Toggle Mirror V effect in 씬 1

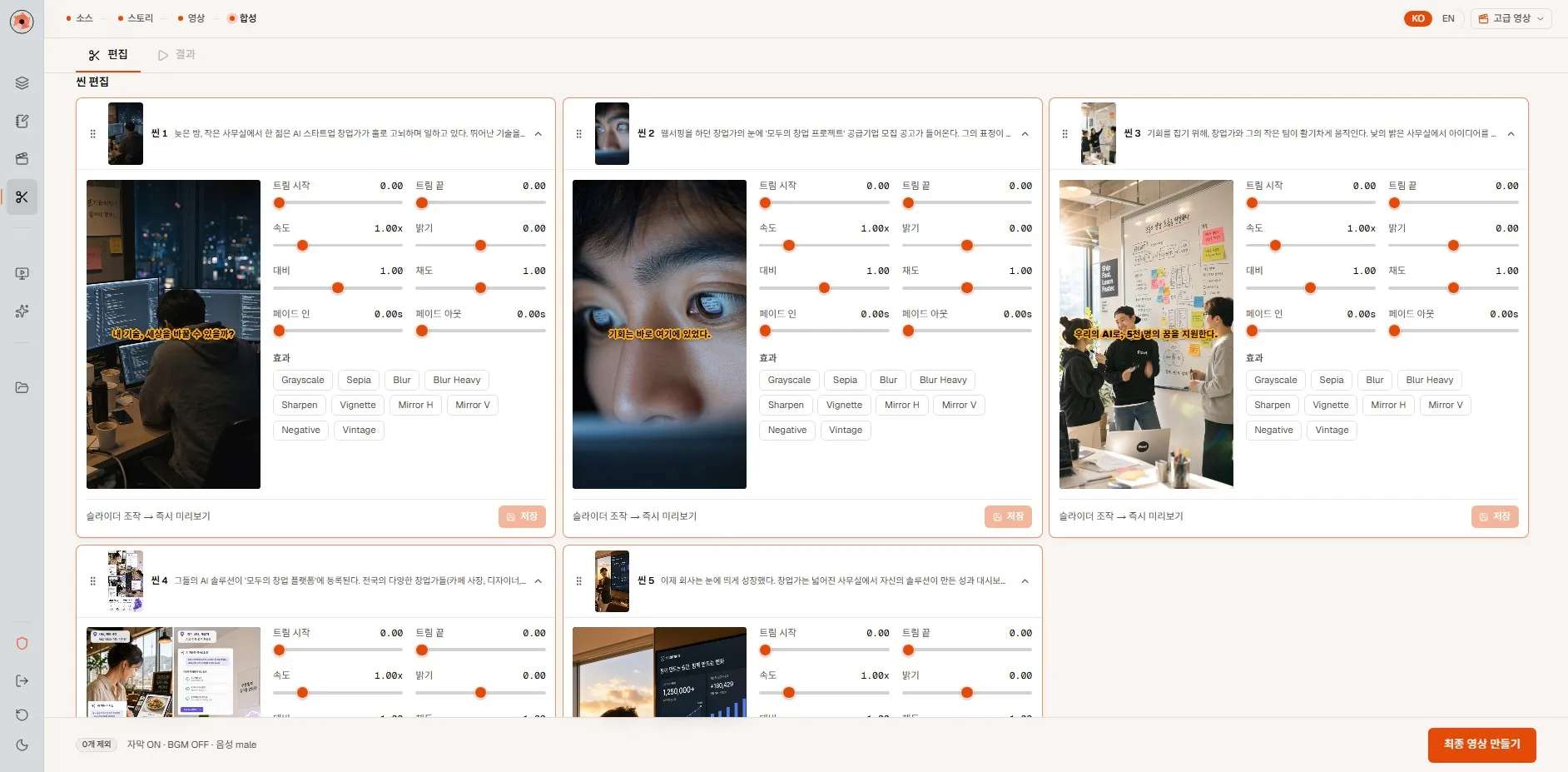pyautogui.click(x=473, y=406)
